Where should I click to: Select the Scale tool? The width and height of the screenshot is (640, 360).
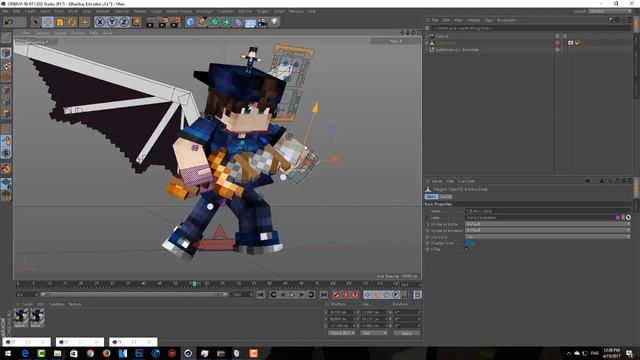[x=60, y=22]
